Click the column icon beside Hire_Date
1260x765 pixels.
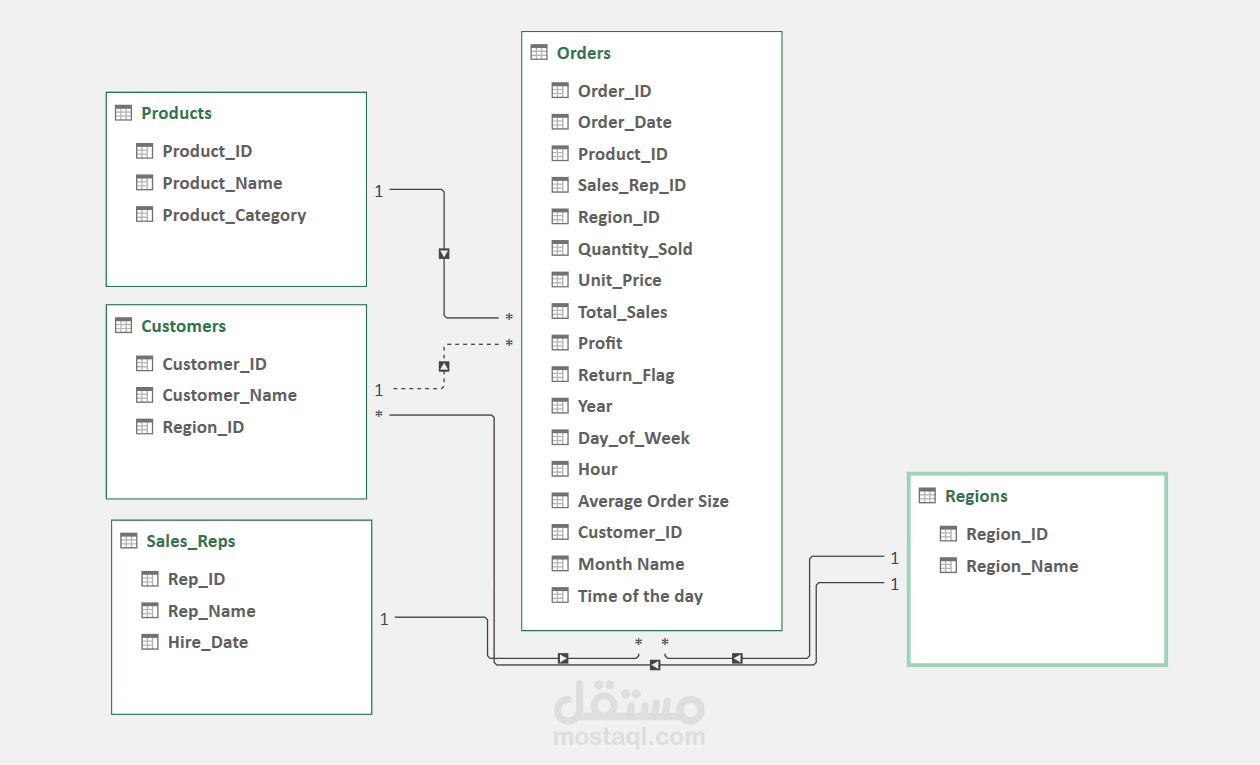pyautogui.click(x=150, y=642)
